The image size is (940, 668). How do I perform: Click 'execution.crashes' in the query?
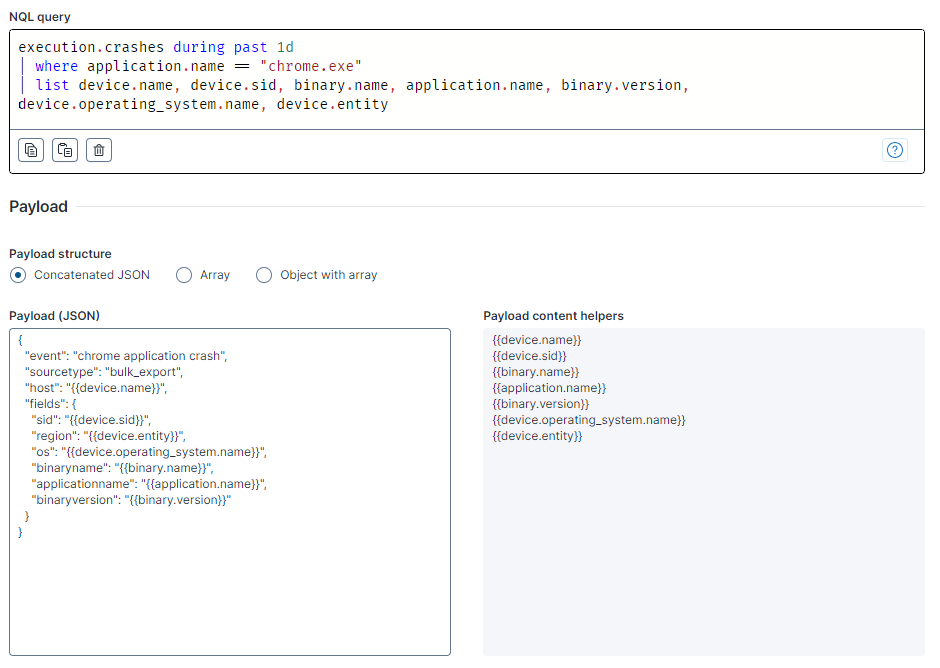tap(91, 47)
